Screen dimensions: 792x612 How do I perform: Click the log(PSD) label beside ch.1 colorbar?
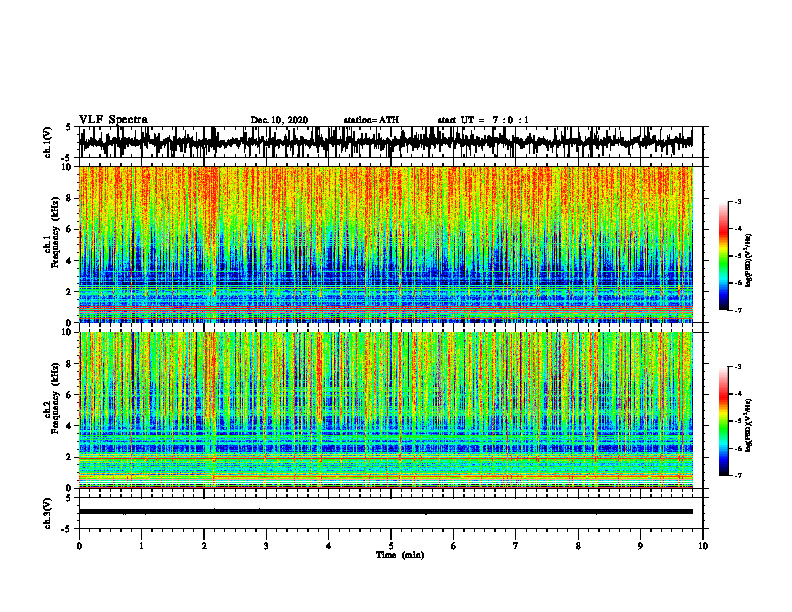pyautogui.click(x=749, y=261)
